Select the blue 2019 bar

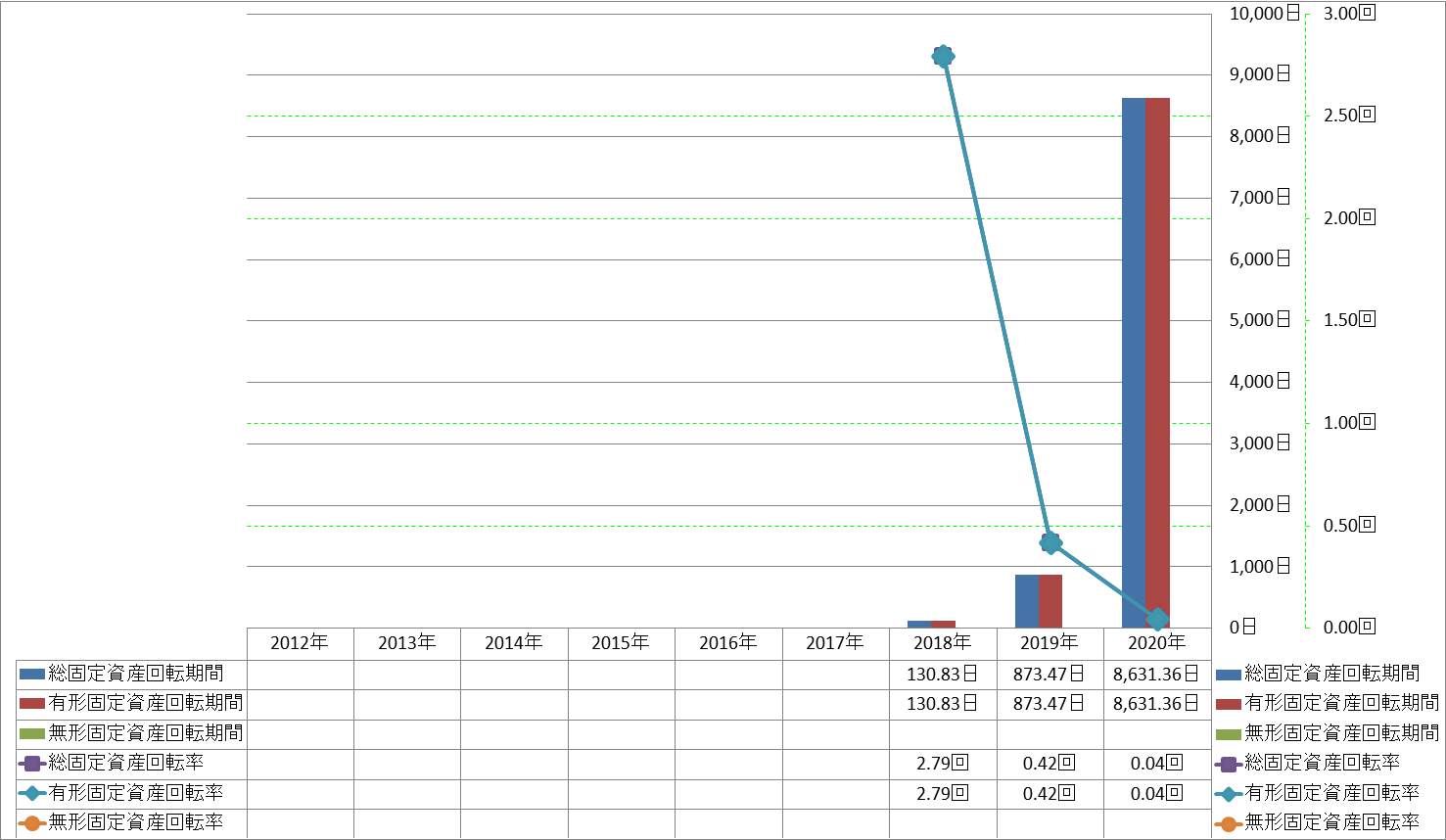click(x=1027, y=601)
